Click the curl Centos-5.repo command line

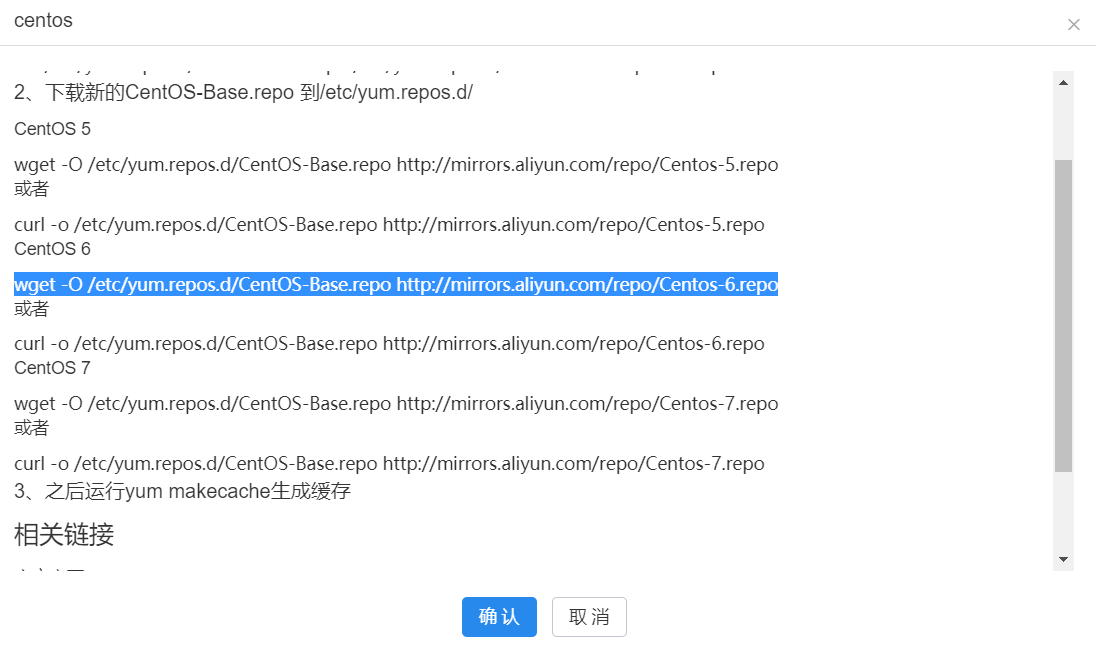pyautogui.click(x=389, y=225)
